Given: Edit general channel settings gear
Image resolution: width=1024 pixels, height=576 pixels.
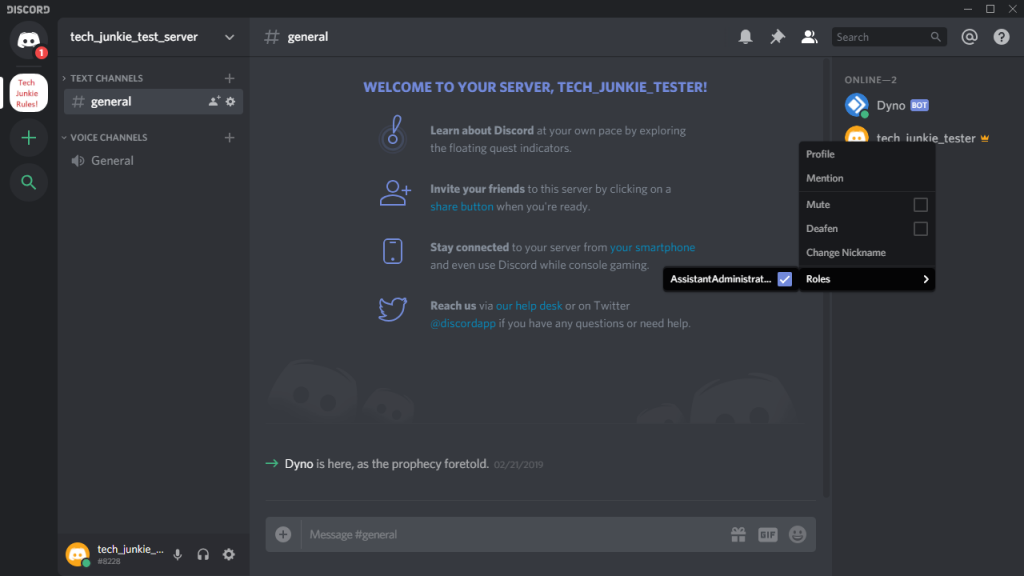Looking at the screenshot, I should click(x=231, y=102).
